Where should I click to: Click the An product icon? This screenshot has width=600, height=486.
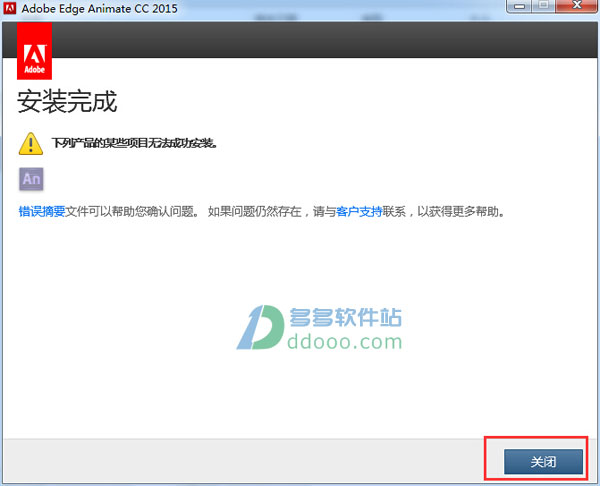pos(31,179)
